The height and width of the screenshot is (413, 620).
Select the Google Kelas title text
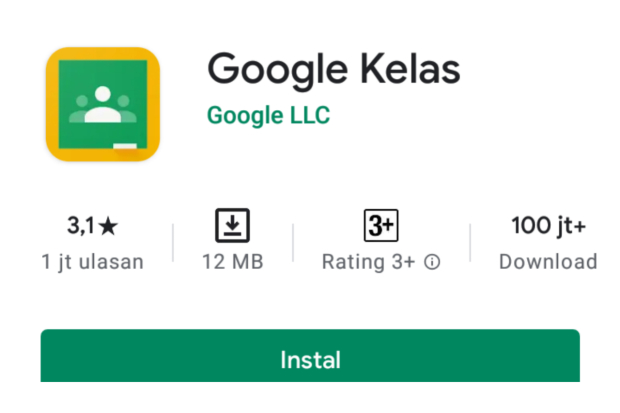pos(334,69)
